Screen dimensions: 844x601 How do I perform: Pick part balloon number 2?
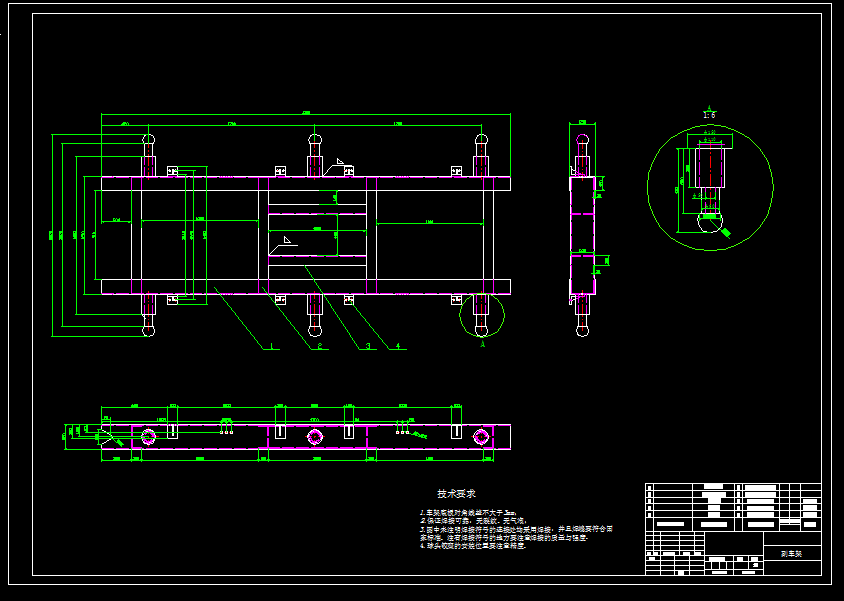[x=319, y=346]
